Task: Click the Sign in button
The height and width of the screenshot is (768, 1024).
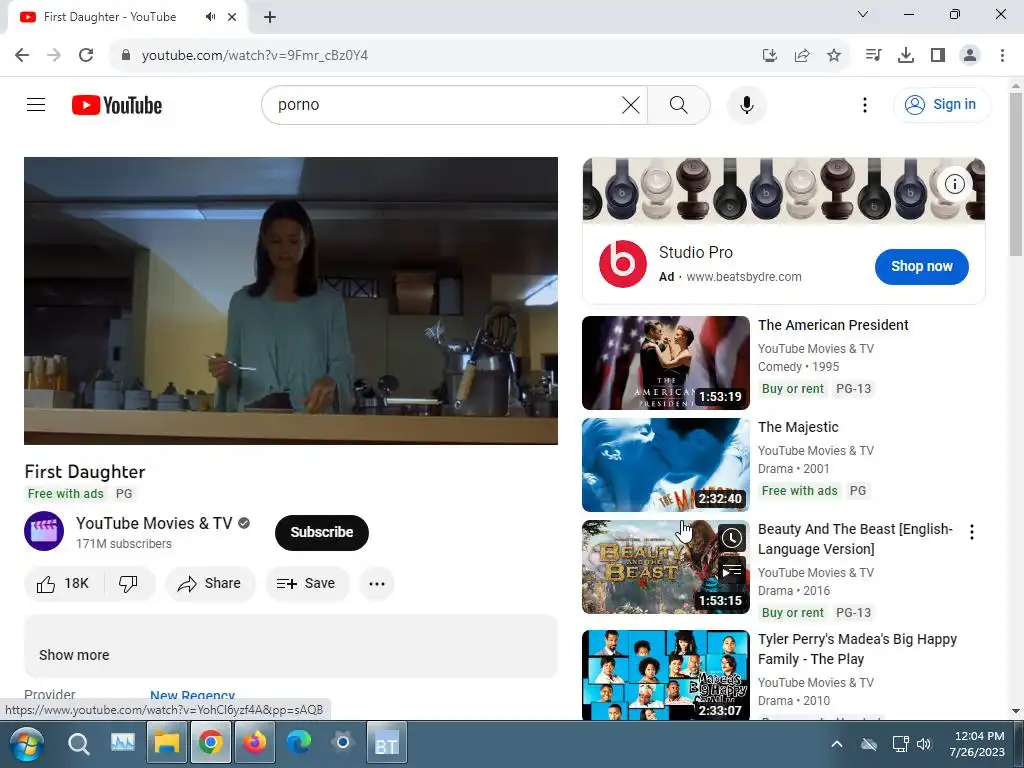Action: (x=942, y=104)
